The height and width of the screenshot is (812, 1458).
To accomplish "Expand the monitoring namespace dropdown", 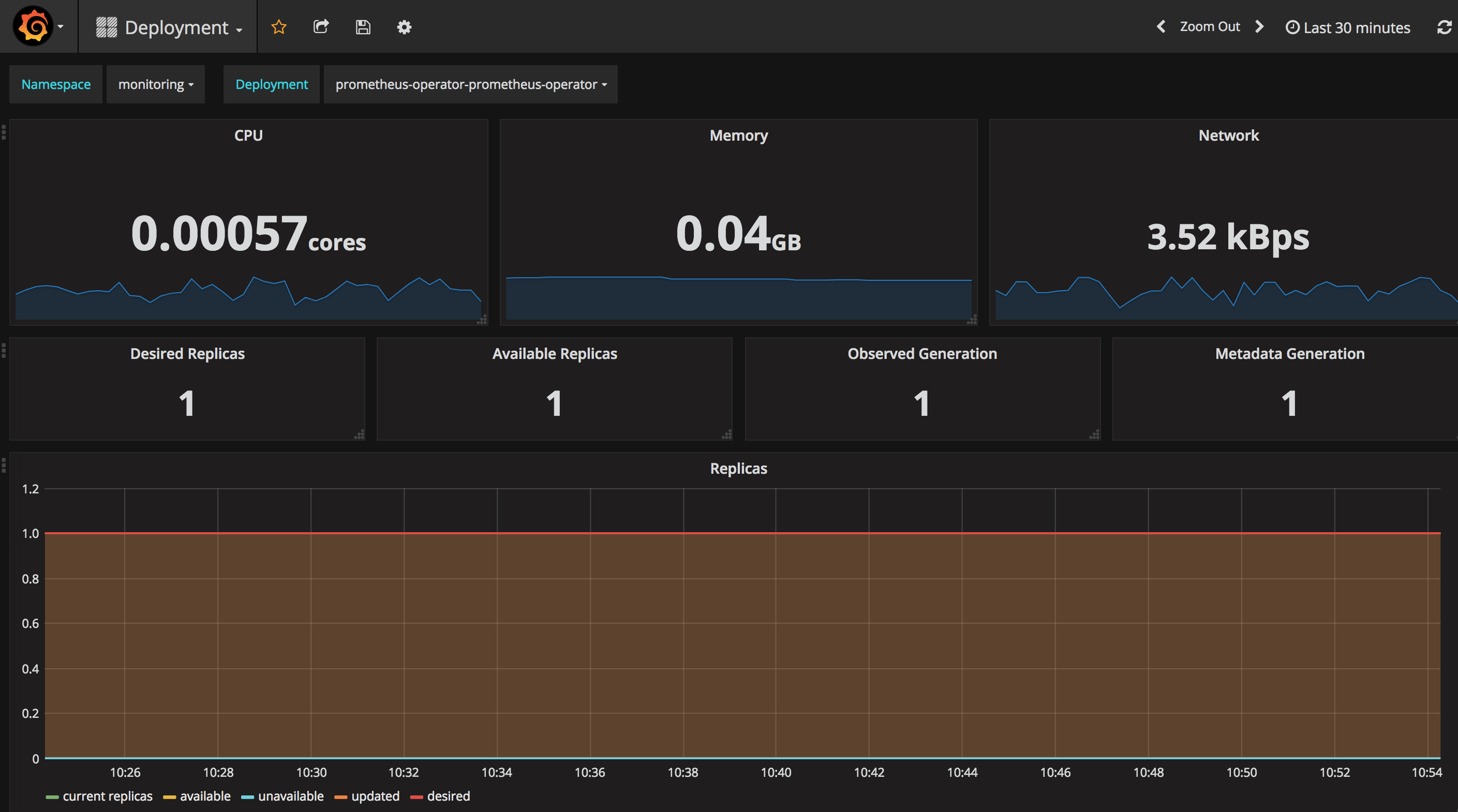I will [x=155, y=84].
